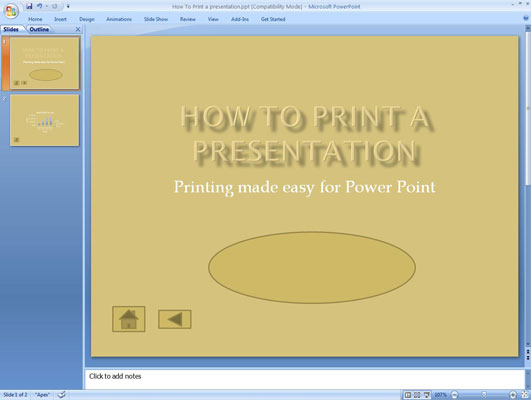Select slide 1 thumbnail
Screen dimensions: 531x400
click(45, 63)
